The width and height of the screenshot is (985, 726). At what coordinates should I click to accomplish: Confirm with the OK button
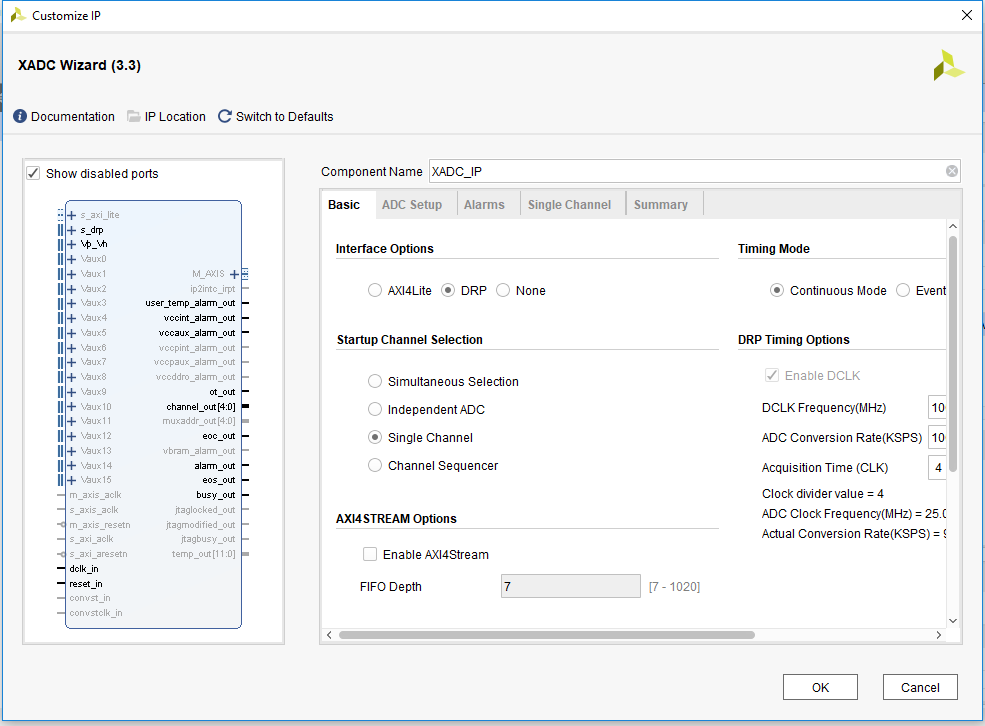pos(820,687)
